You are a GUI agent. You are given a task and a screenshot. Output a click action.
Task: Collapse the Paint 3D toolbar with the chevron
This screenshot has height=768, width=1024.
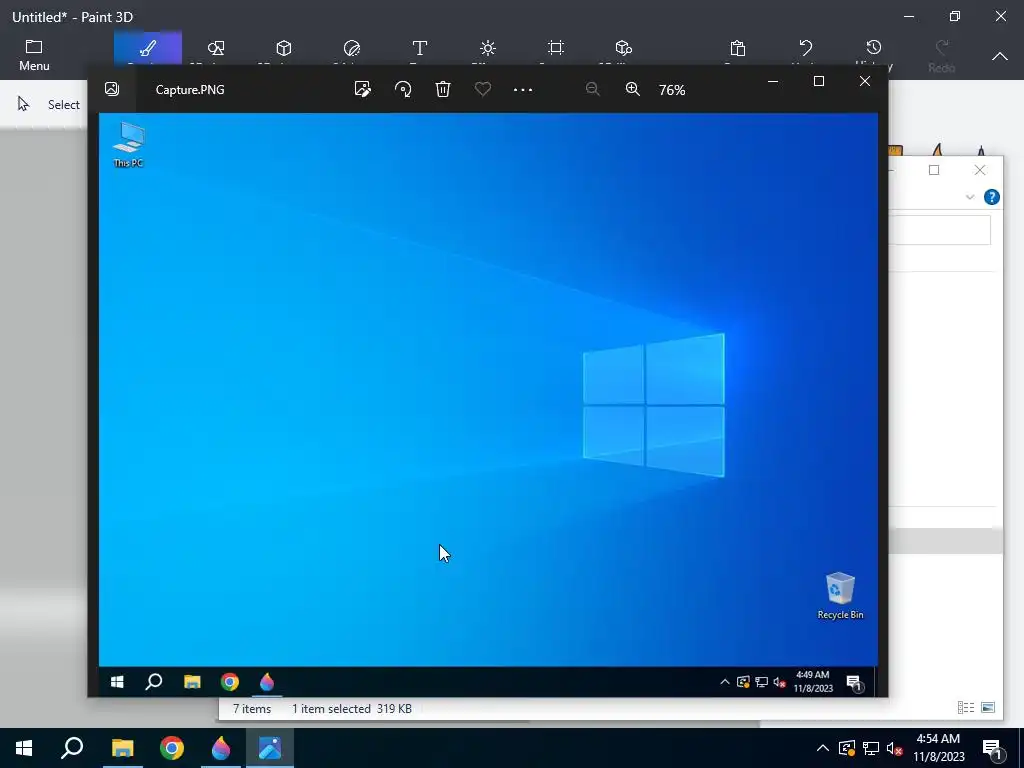coord(1000,56)
